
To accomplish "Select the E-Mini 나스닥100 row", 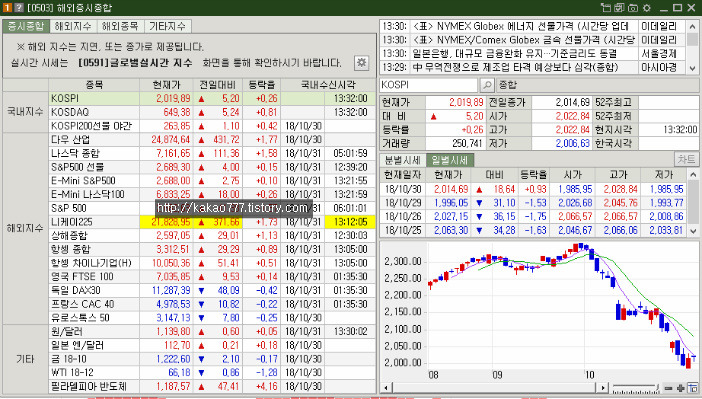I will 212,194.
